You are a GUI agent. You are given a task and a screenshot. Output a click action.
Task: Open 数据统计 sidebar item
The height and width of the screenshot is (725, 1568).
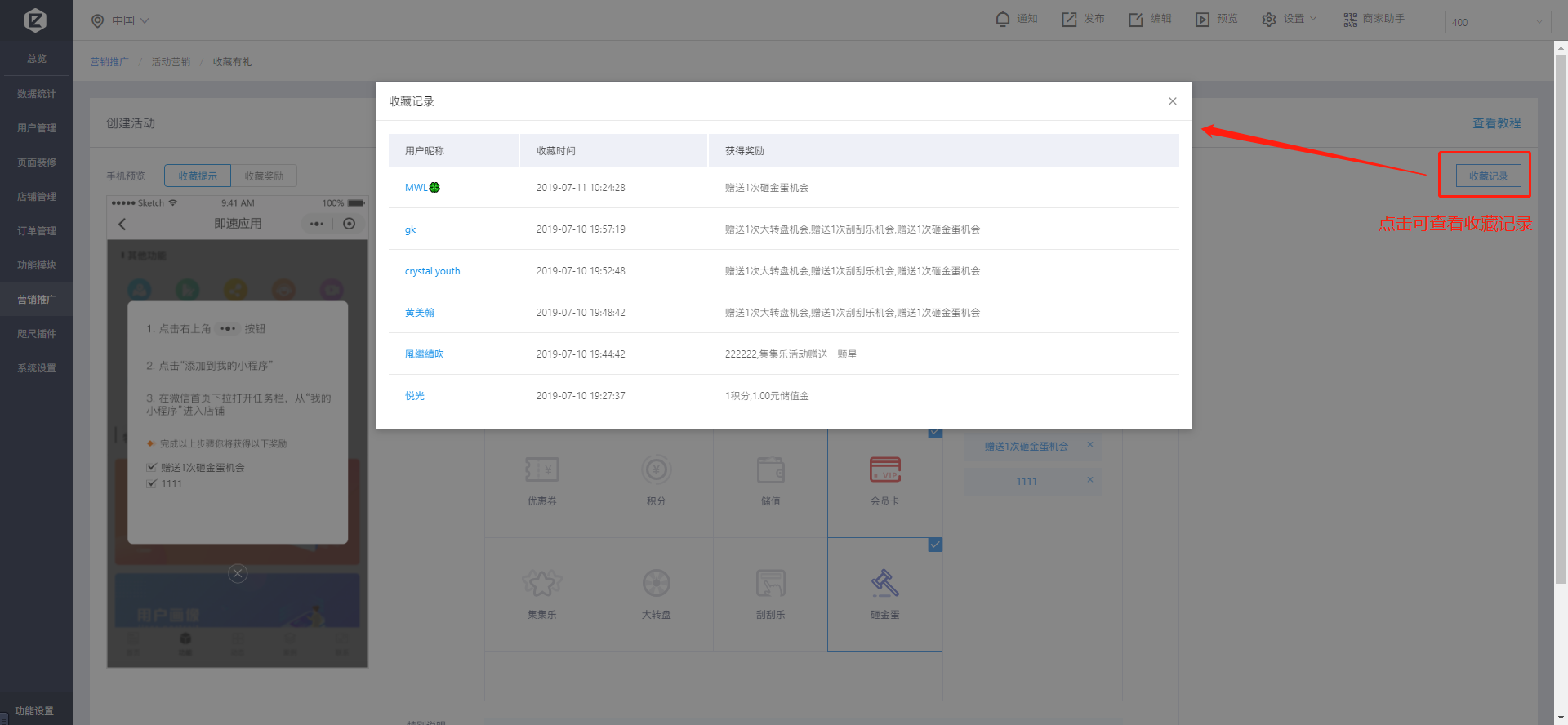[37, 94]
